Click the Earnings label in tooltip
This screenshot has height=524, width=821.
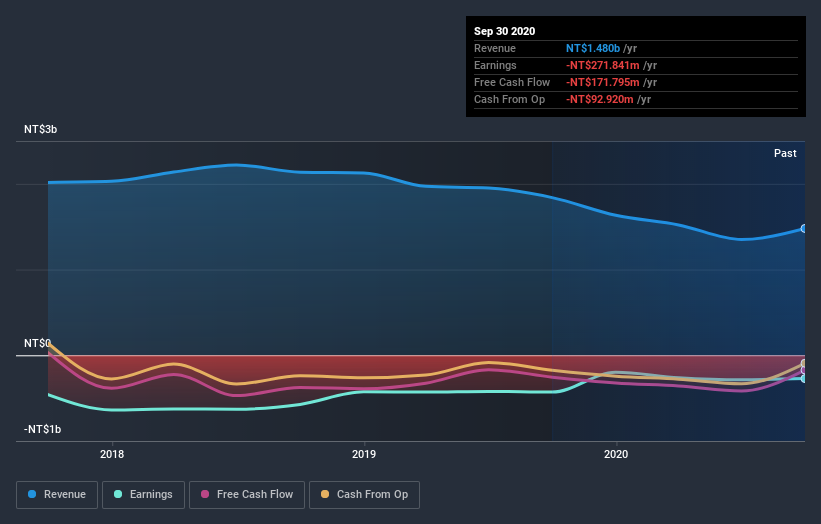495,65
